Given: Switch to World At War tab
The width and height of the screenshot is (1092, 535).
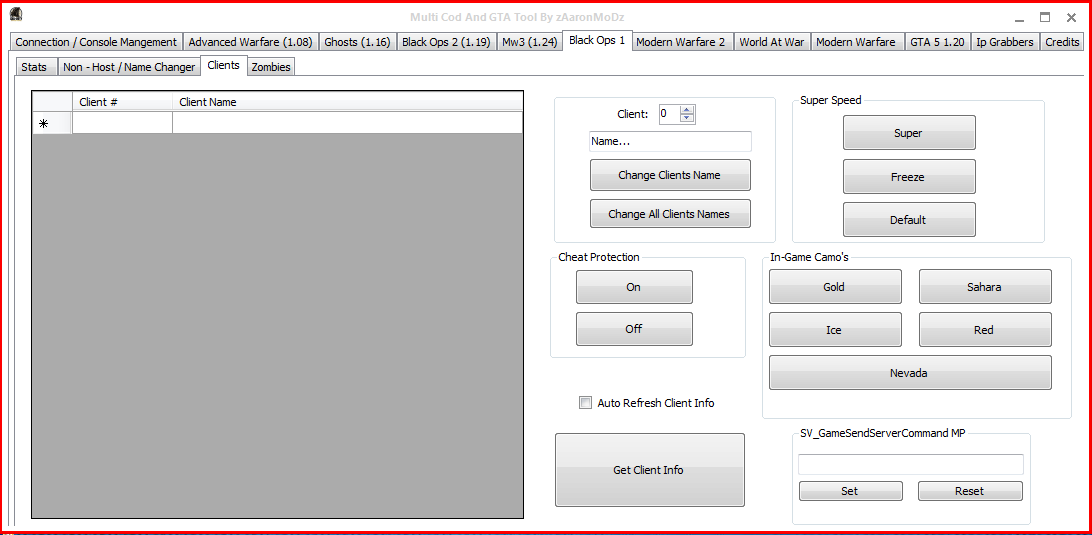Looking at the screenshot, I should (x=772, y=42).
